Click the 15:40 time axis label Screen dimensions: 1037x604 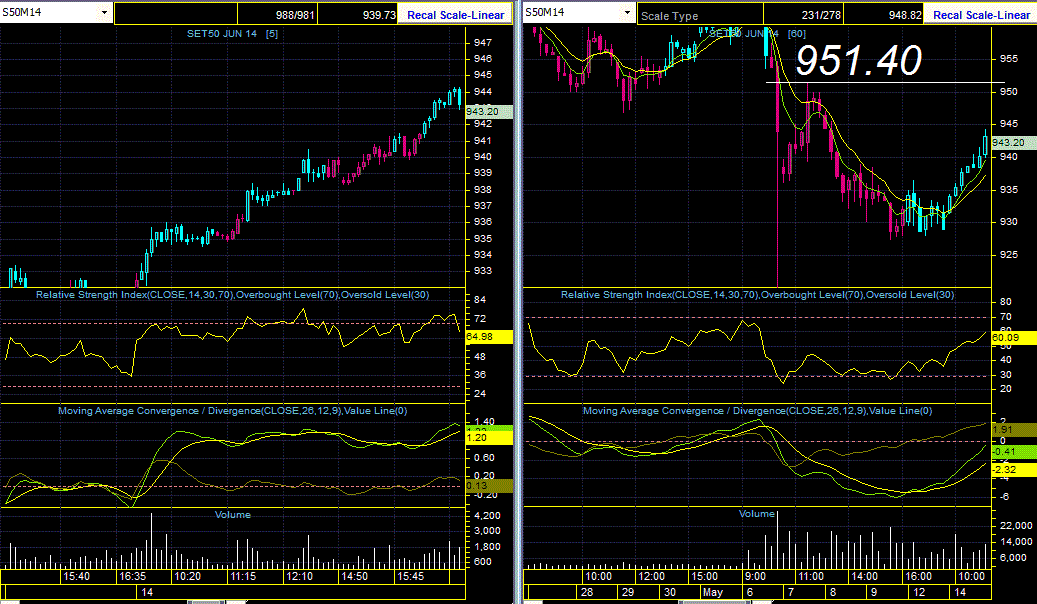[76, 576]
